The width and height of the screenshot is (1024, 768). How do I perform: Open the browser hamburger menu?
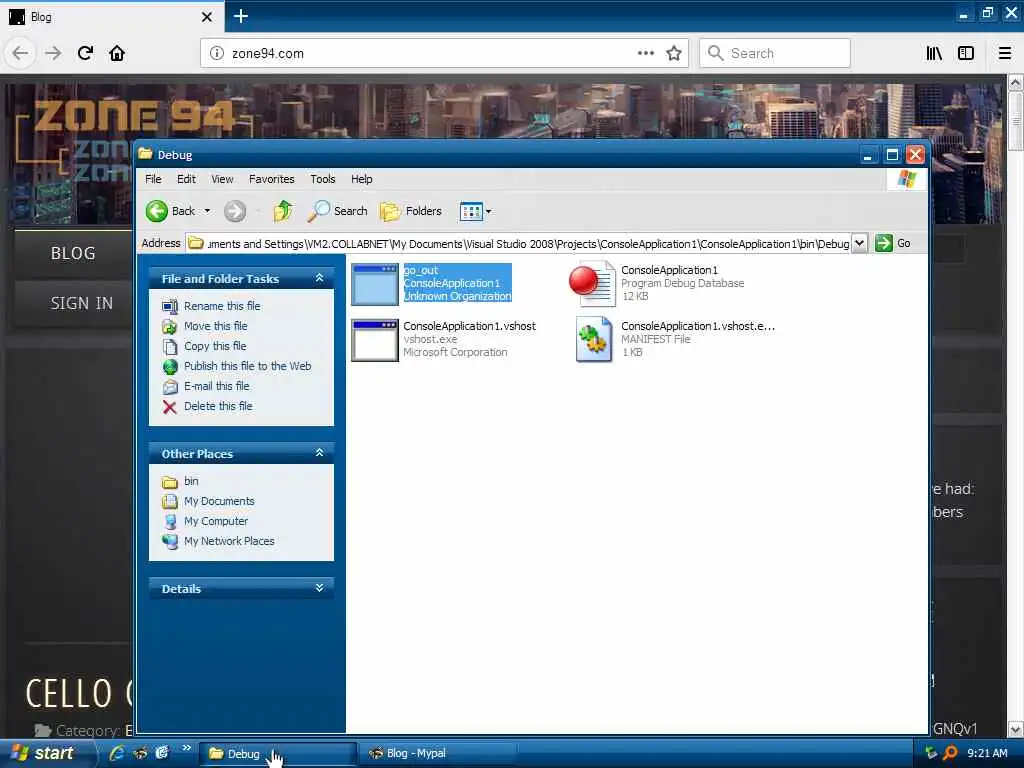coord(1004,54)
